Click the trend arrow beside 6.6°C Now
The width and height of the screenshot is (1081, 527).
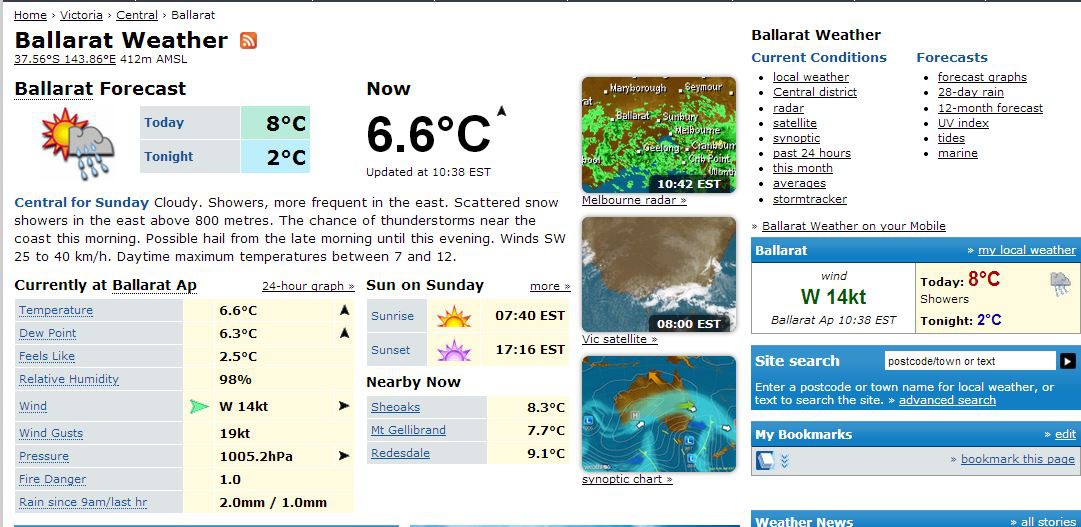click(x=501, y=110)
